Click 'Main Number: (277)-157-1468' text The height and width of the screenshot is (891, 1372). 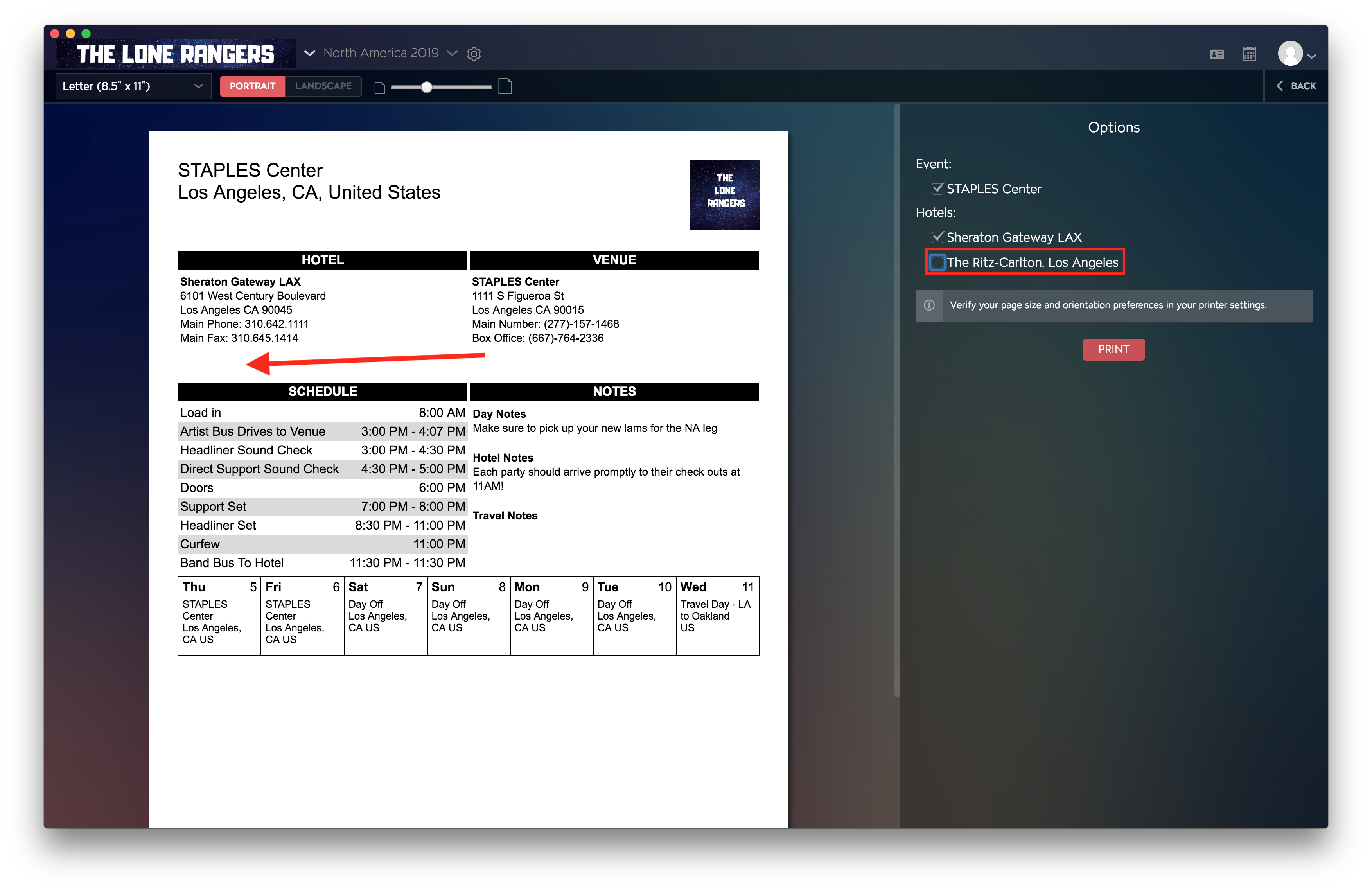tap(545, 324)
